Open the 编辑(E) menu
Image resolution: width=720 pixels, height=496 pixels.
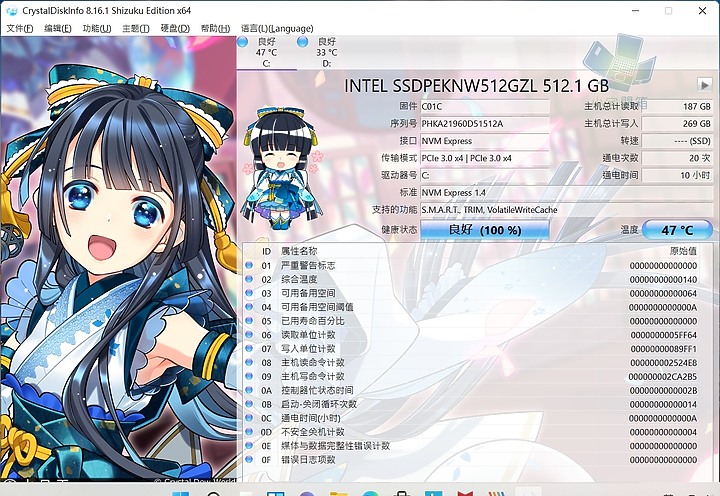pyautogui.click(x=58, y=28)
